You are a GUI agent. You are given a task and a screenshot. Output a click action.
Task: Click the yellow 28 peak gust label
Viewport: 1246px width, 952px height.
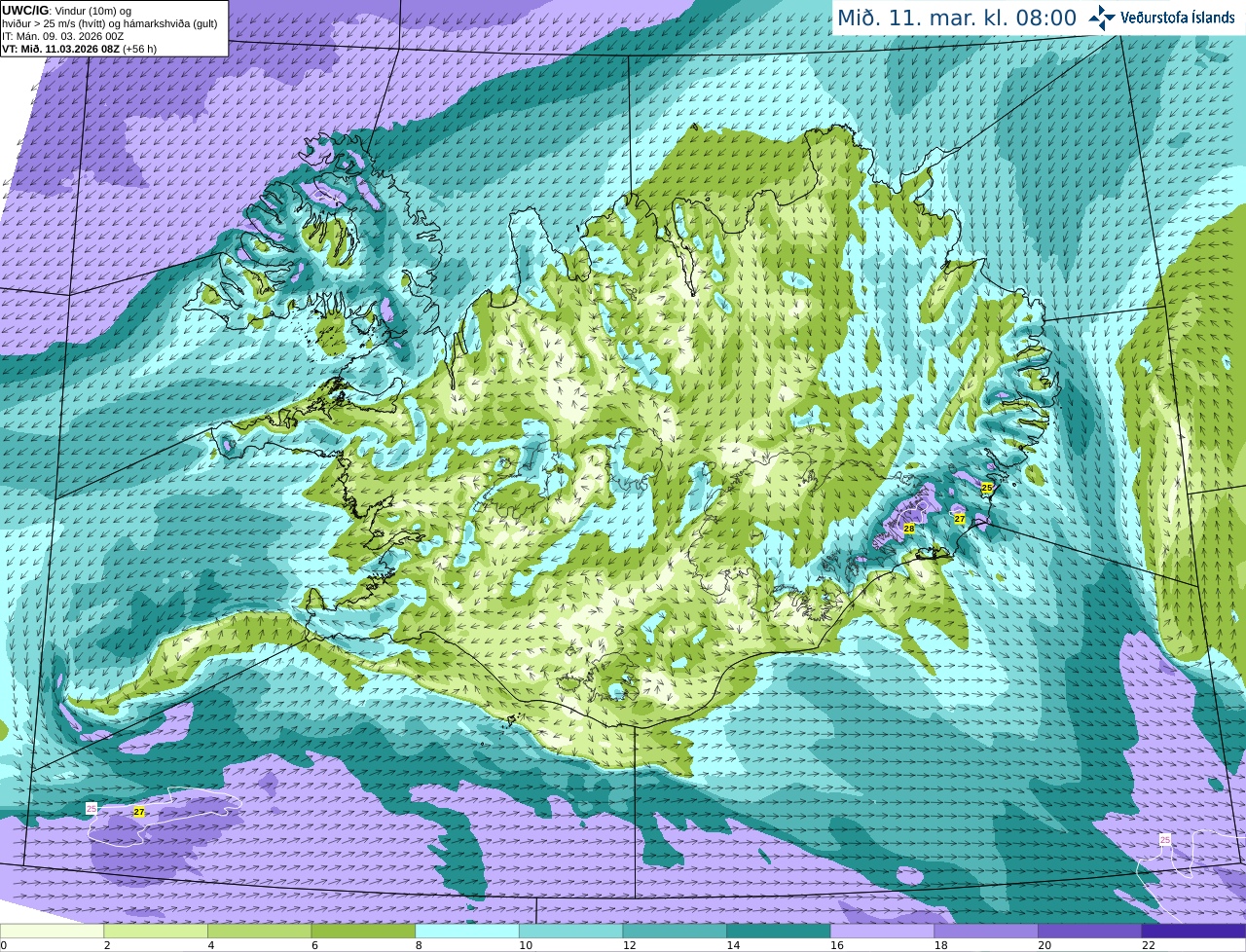[x=909, y=529]
